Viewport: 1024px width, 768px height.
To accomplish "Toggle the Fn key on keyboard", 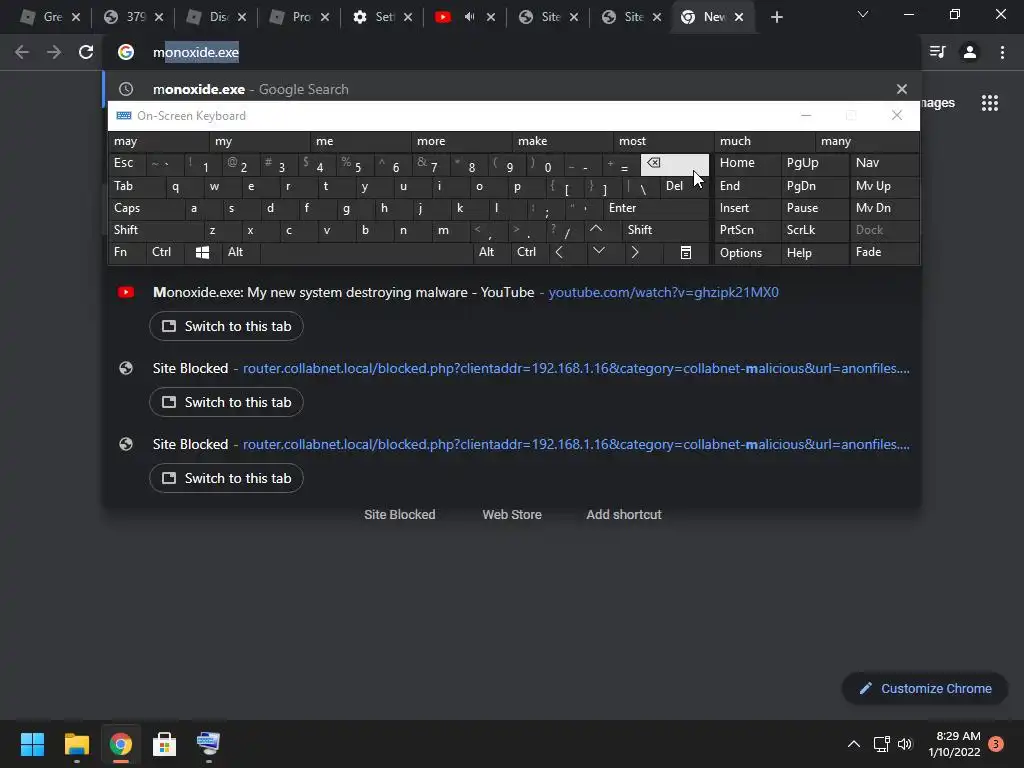I will (127, 252).
